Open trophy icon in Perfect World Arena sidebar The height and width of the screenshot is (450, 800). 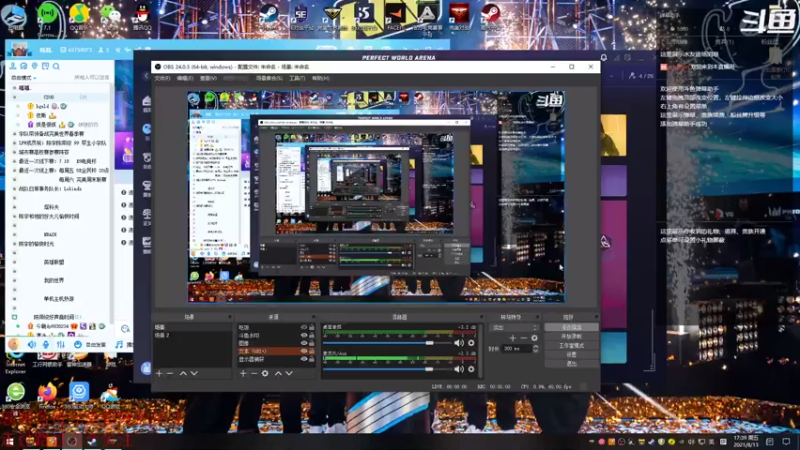click(x=147, y=186)
